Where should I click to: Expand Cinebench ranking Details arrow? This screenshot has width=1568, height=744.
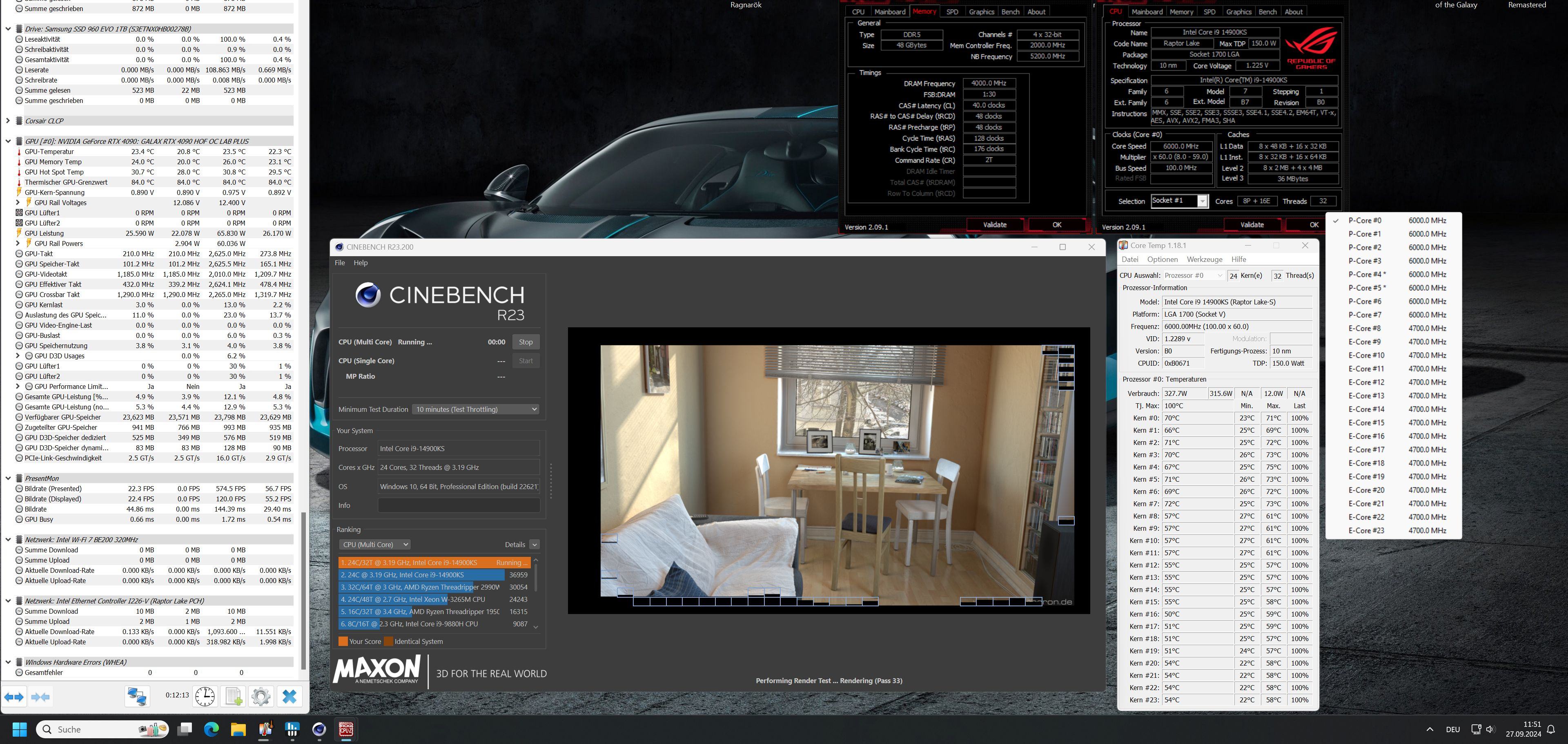point(535,544)
